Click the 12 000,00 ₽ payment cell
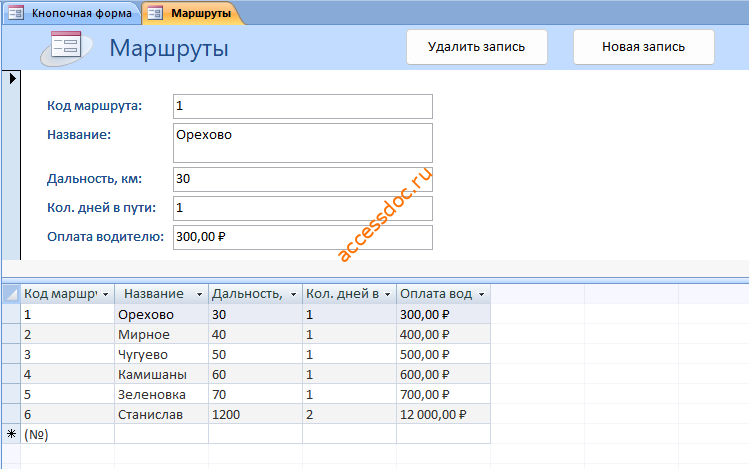Image resolution: width=749 pixels, height=469 pixels. (443, 414)
